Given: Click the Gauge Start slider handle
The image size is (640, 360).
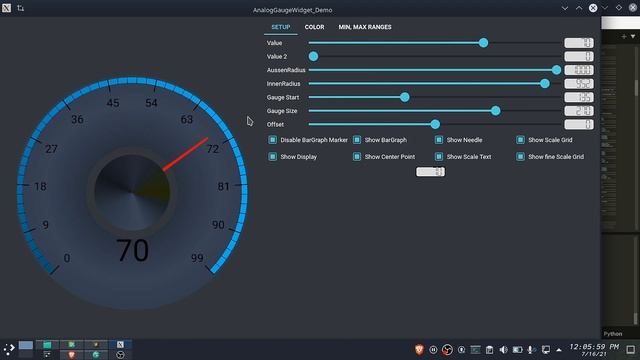Looking at the screenshot, I should tap(404, 97).
